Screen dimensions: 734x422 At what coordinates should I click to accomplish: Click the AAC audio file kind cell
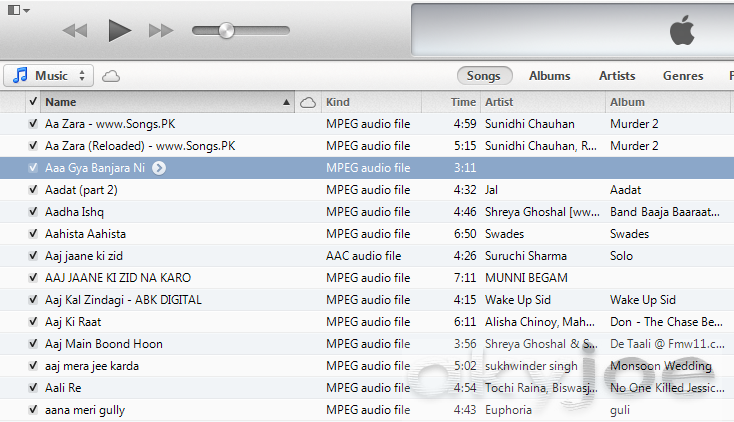pyautogui.click(x=364, y=256)
